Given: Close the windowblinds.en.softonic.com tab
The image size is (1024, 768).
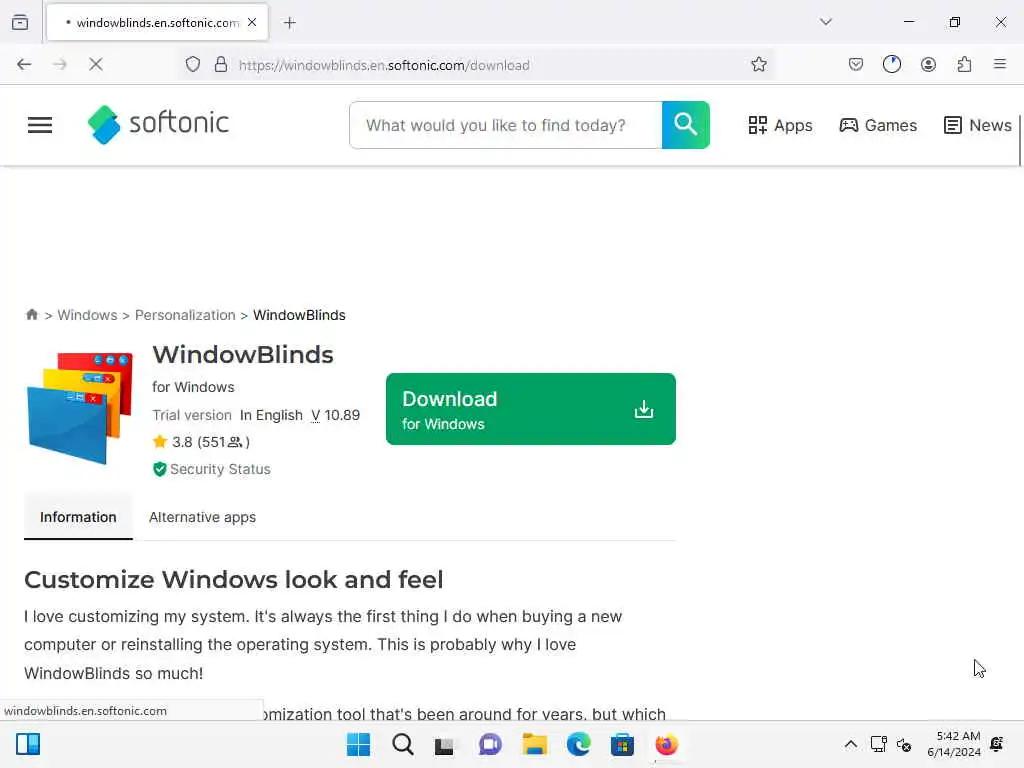Looking at the screenshot, I should (252, 22).
